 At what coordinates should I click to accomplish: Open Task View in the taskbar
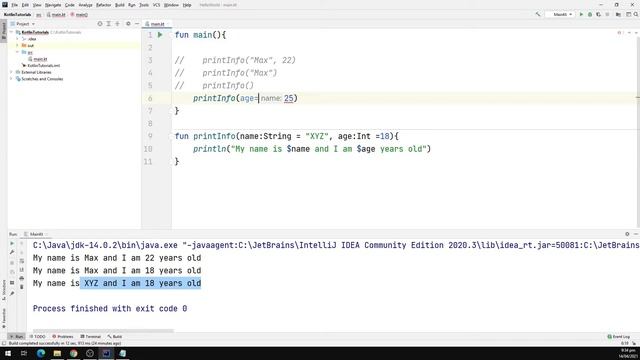click(24, 353)
